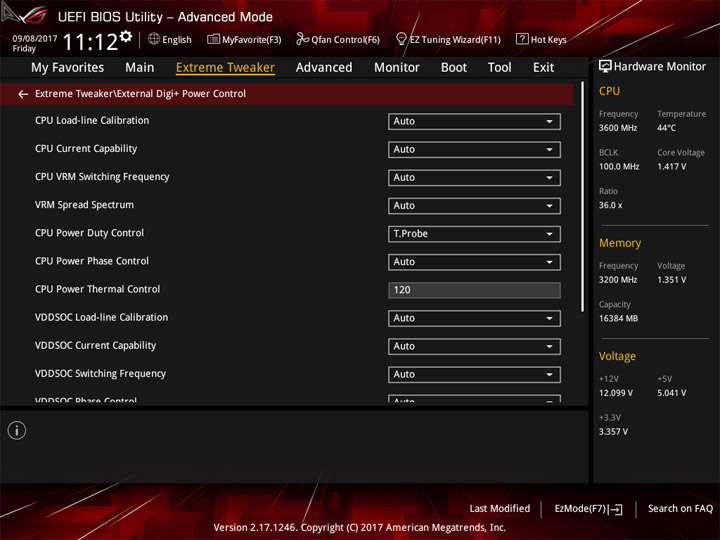The height and width of the screenshot is (540, 720).
Task: Open VDDSOC Switching Frequency dropdown
Action: (x=474, y=375)
